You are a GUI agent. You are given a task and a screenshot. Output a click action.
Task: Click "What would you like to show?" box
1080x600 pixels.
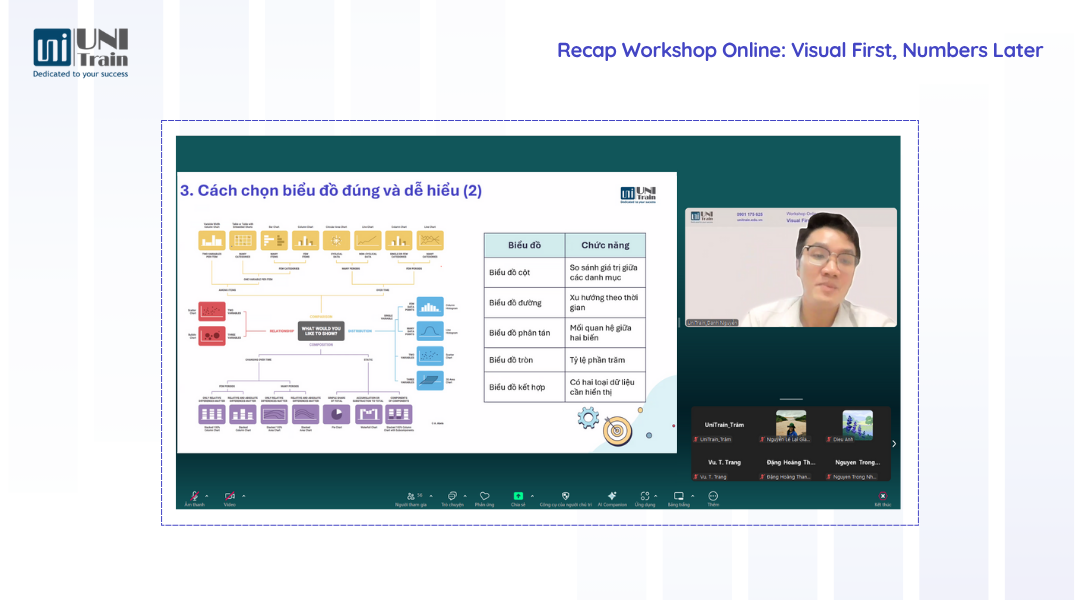pyautogui.click(x=321, y=331)
